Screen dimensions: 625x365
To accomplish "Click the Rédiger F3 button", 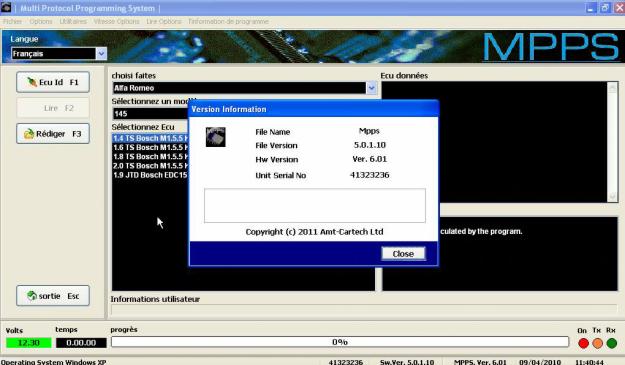I will pyautogui.click(x=53, y=133).
